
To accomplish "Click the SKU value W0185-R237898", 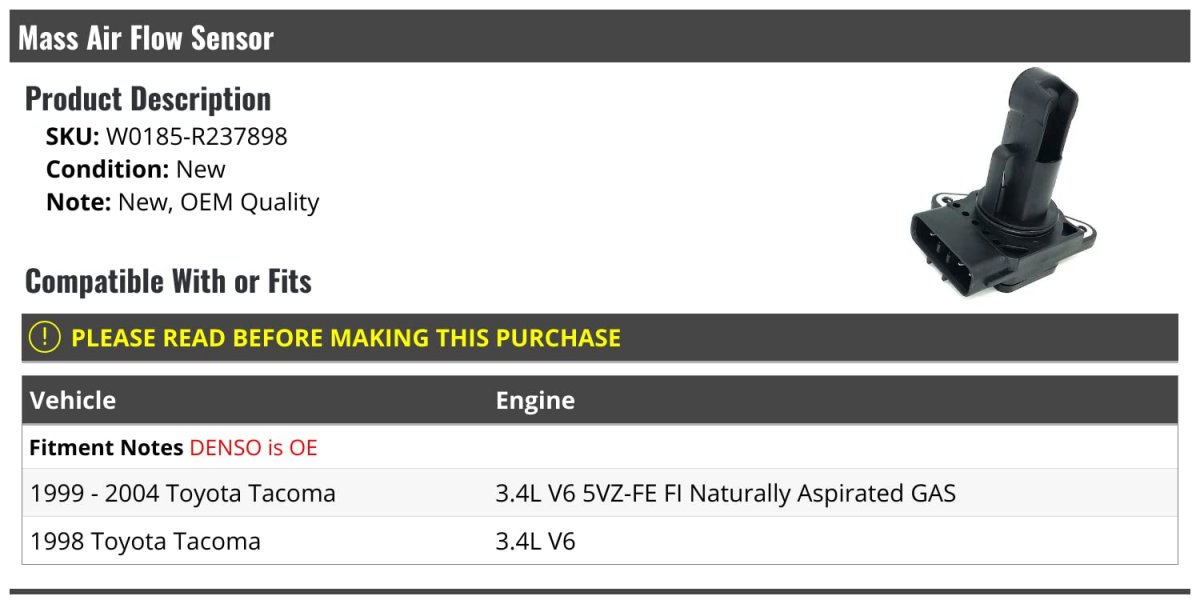I will [196, 137].
